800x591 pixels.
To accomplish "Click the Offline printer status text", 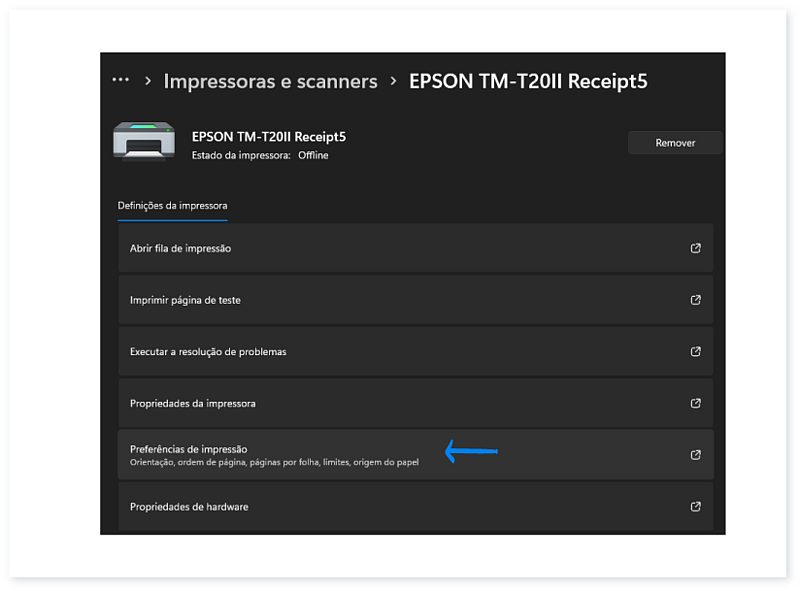I will 313,155.
